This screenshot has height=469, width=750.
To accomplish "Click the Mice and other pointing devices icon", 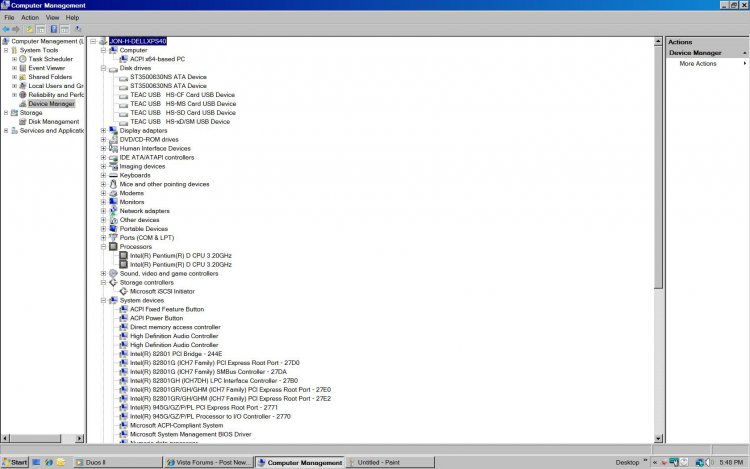I will coord(113,184).
